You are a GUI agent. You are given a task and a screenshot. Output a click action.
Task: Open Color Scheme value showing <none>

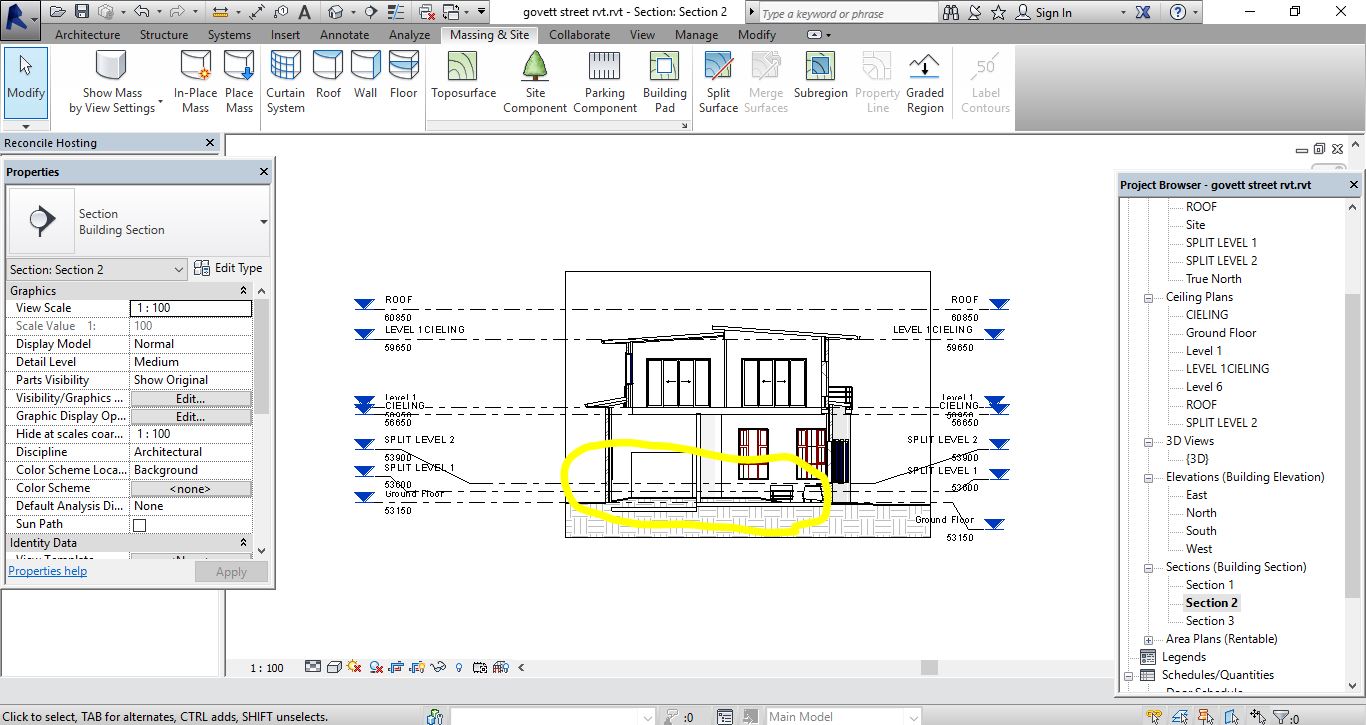pos(190,487)
